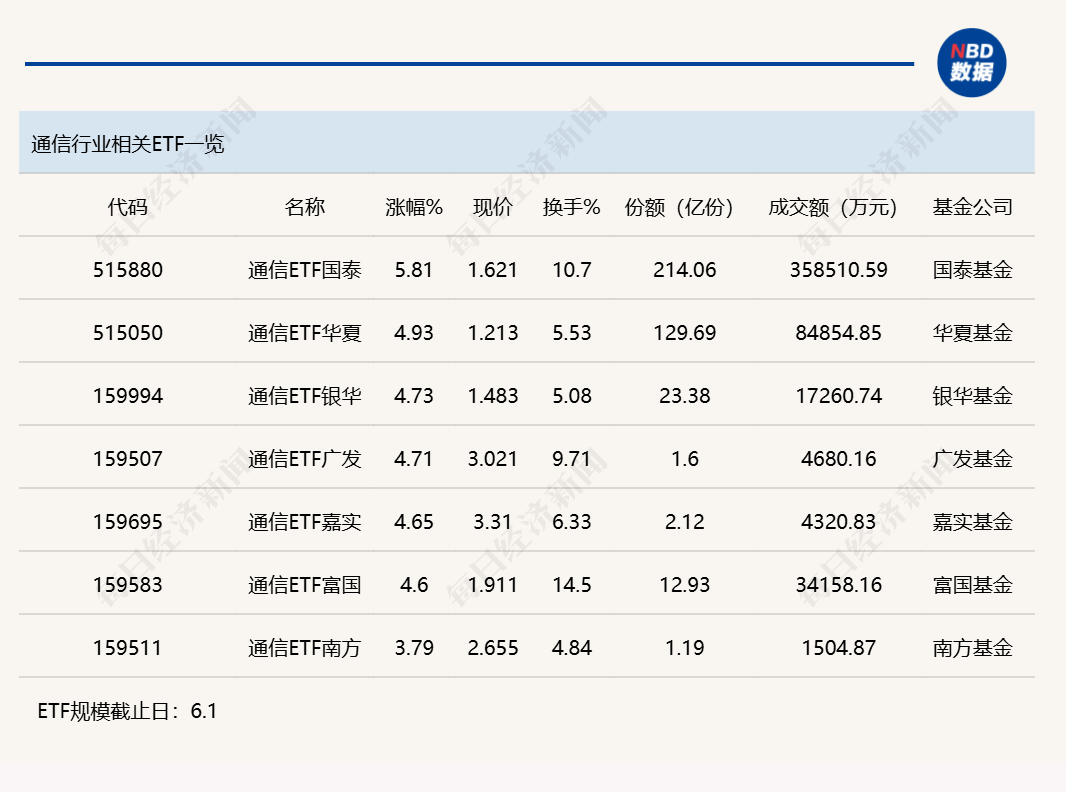Select turnover value 14.5
1066x792 pixels.
coord(572,585)
